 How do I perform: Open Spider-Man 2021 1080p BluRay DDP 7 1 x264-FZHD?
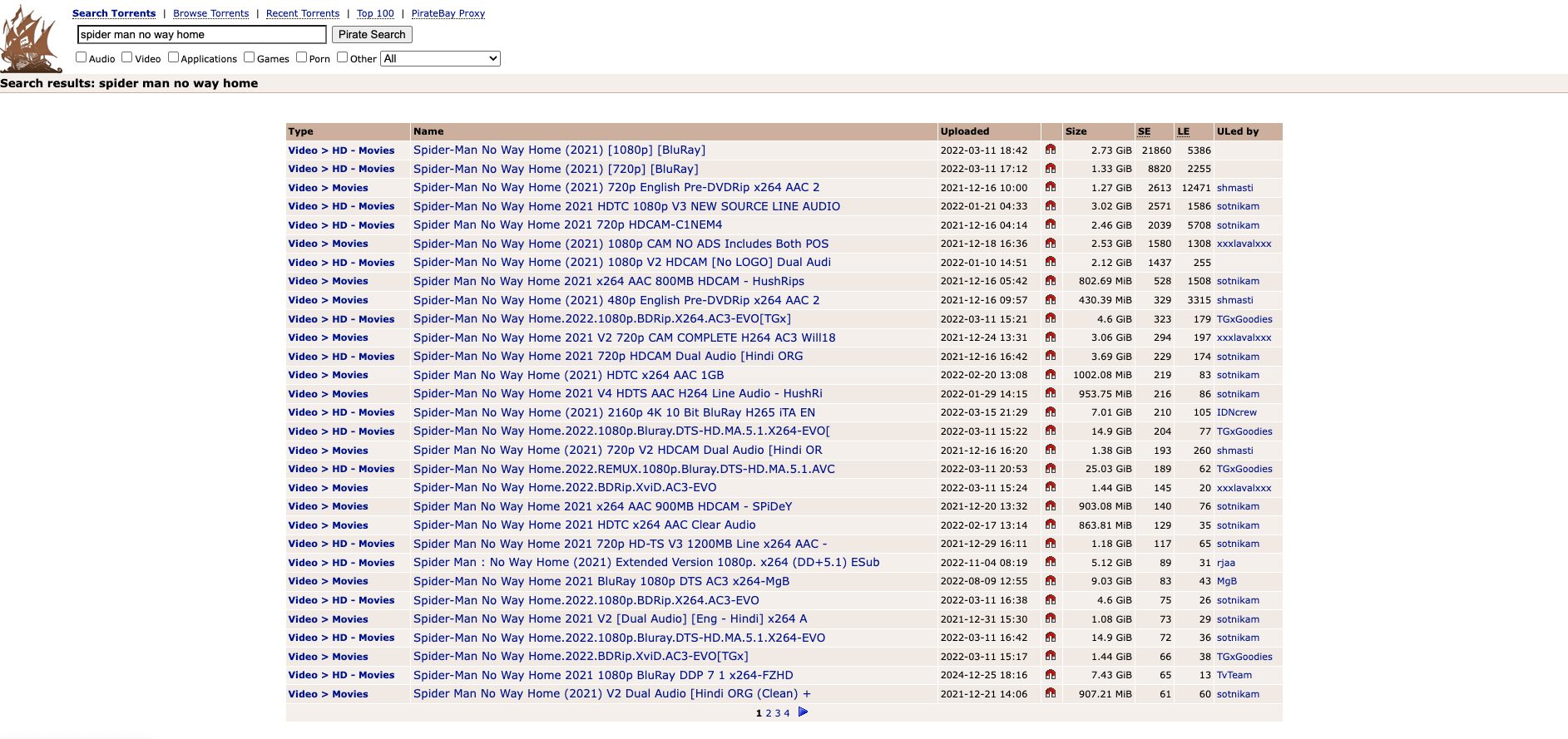click(603, 675)
